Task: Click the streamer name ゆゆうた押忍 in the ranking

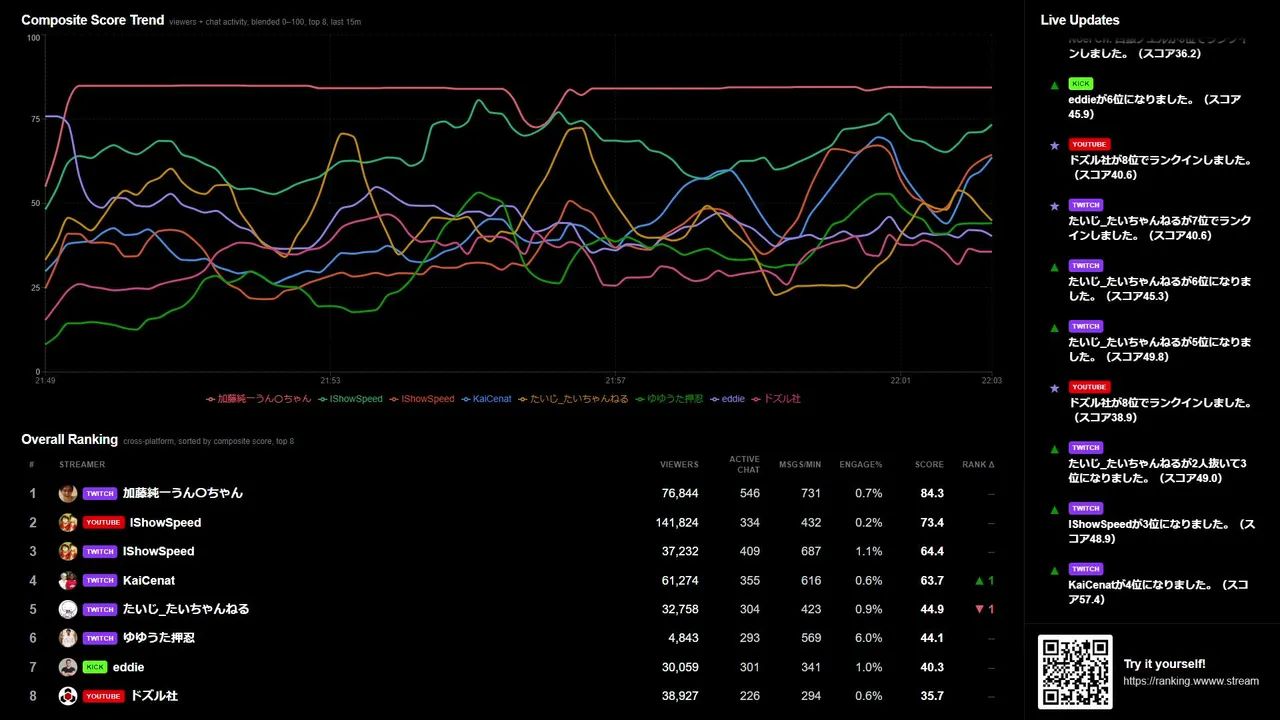Action: coord(159,638)
